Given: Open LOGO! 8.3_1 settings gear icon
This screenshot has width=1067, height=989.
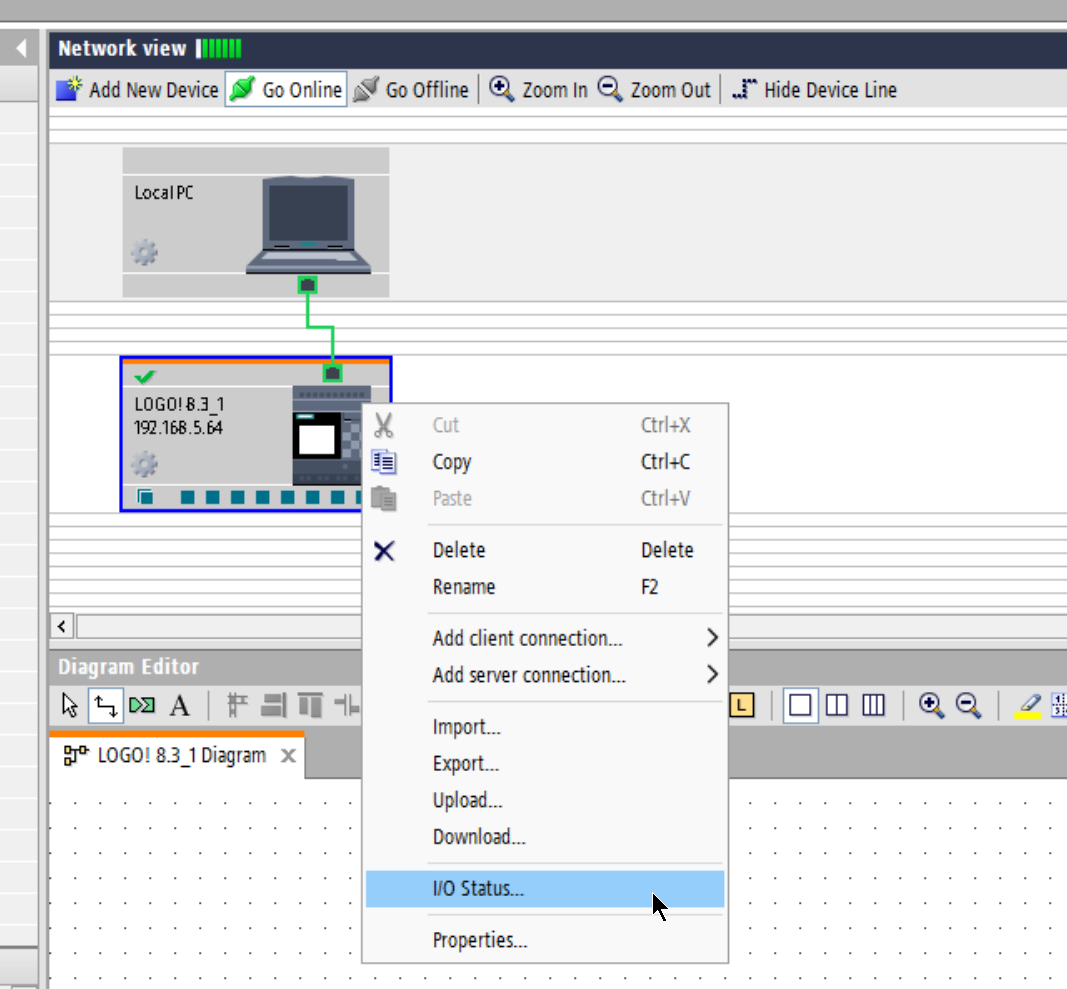Looking at the screenshot, I should coord(144,464).
